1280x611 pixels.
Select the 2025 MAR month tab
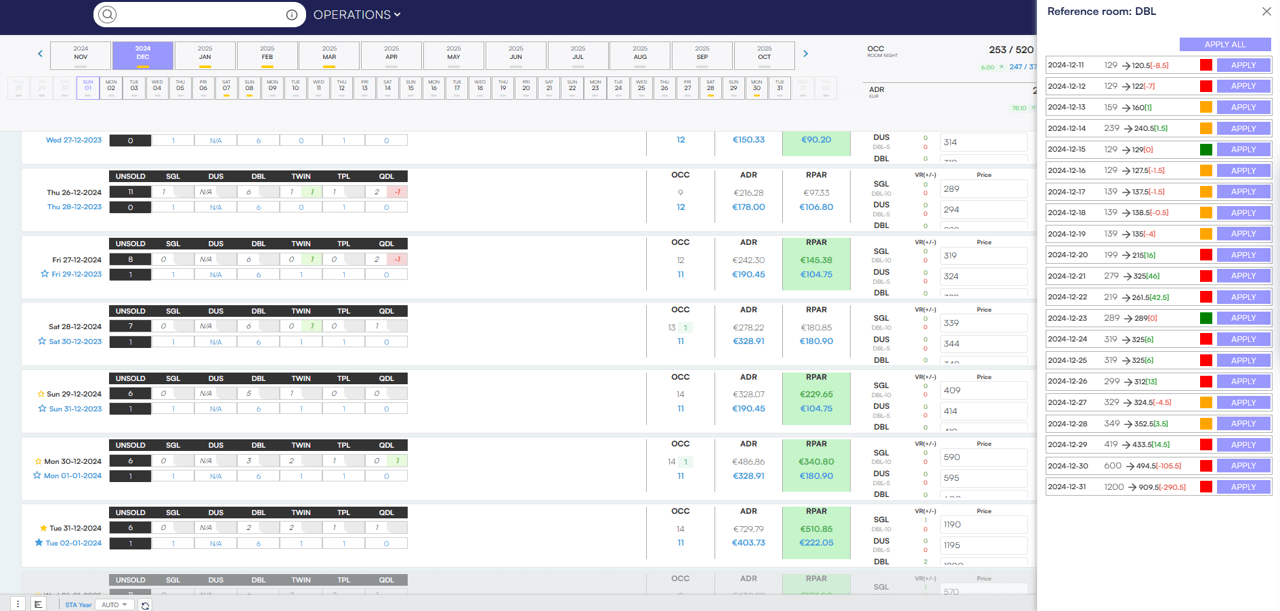(x=329, y=55)
